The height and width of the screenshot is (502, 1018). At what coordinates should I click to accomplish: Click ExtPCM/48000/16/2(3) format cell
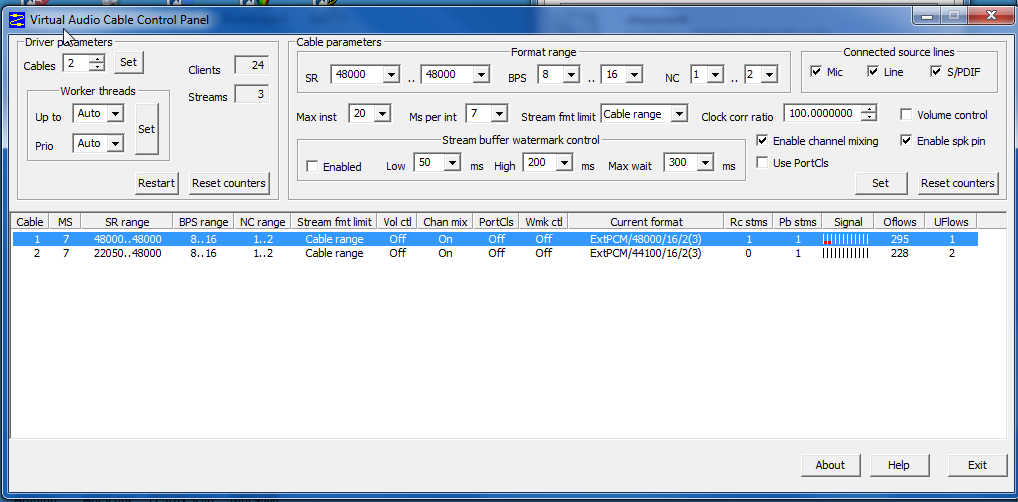click(x=646, y=239)
